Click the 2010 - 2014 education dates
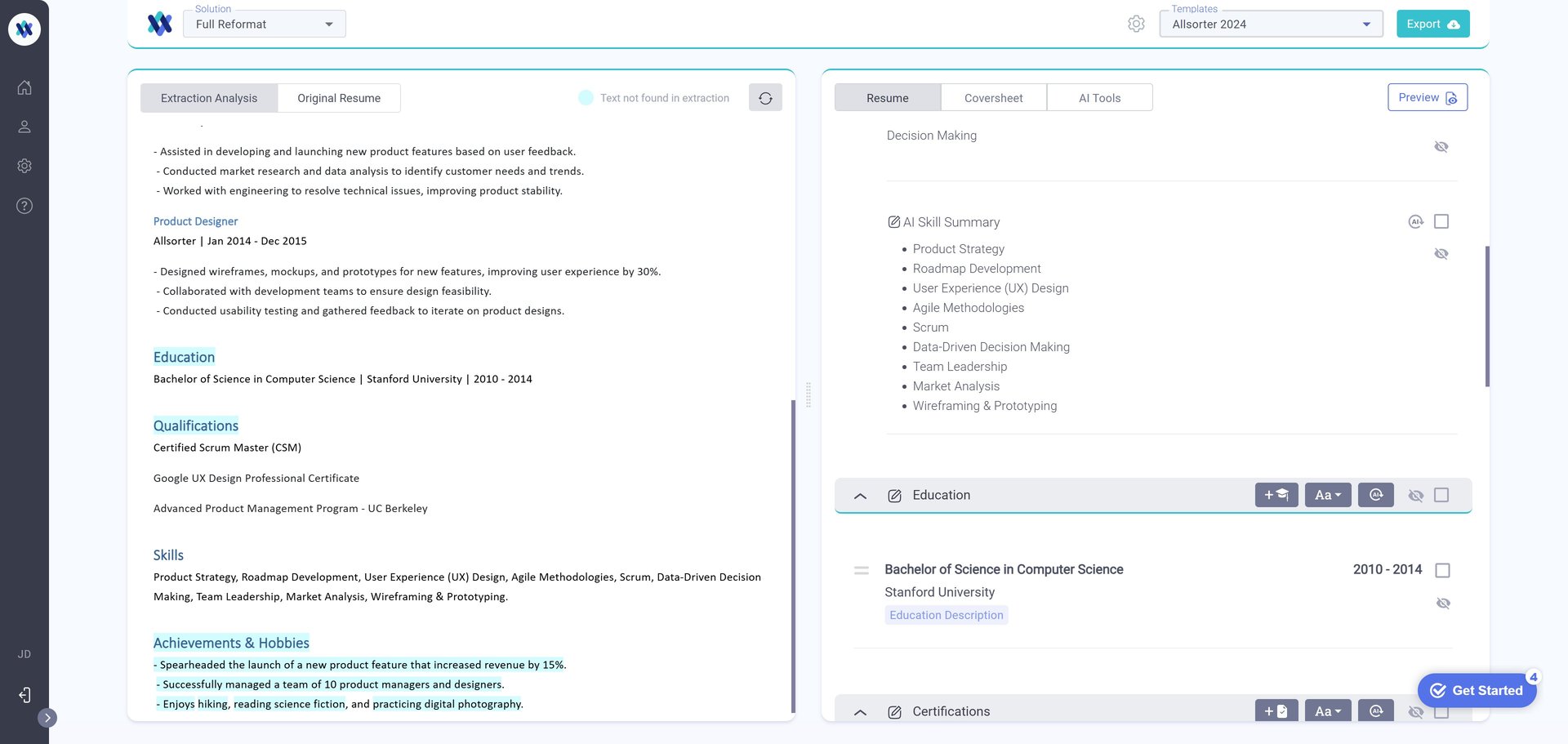1568x744 pixels. (1388, 569)
